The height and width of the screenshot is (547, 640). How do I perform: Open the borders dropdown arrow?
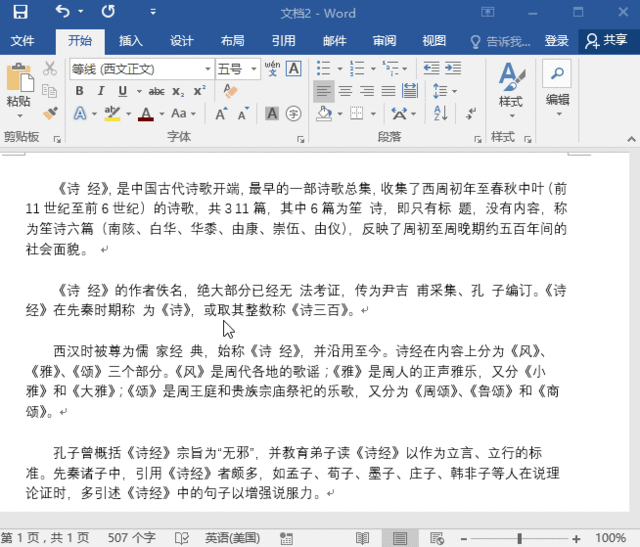point(373,114)
